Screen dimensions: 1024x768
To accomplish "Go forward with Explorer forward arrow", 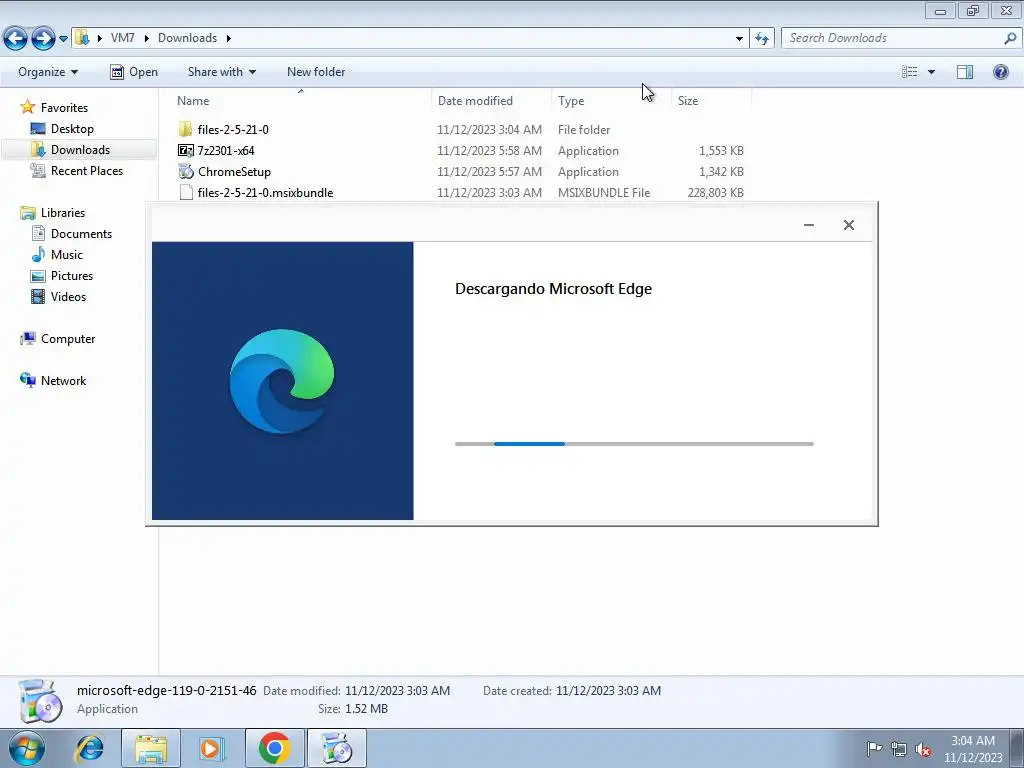I will (43, 39).
